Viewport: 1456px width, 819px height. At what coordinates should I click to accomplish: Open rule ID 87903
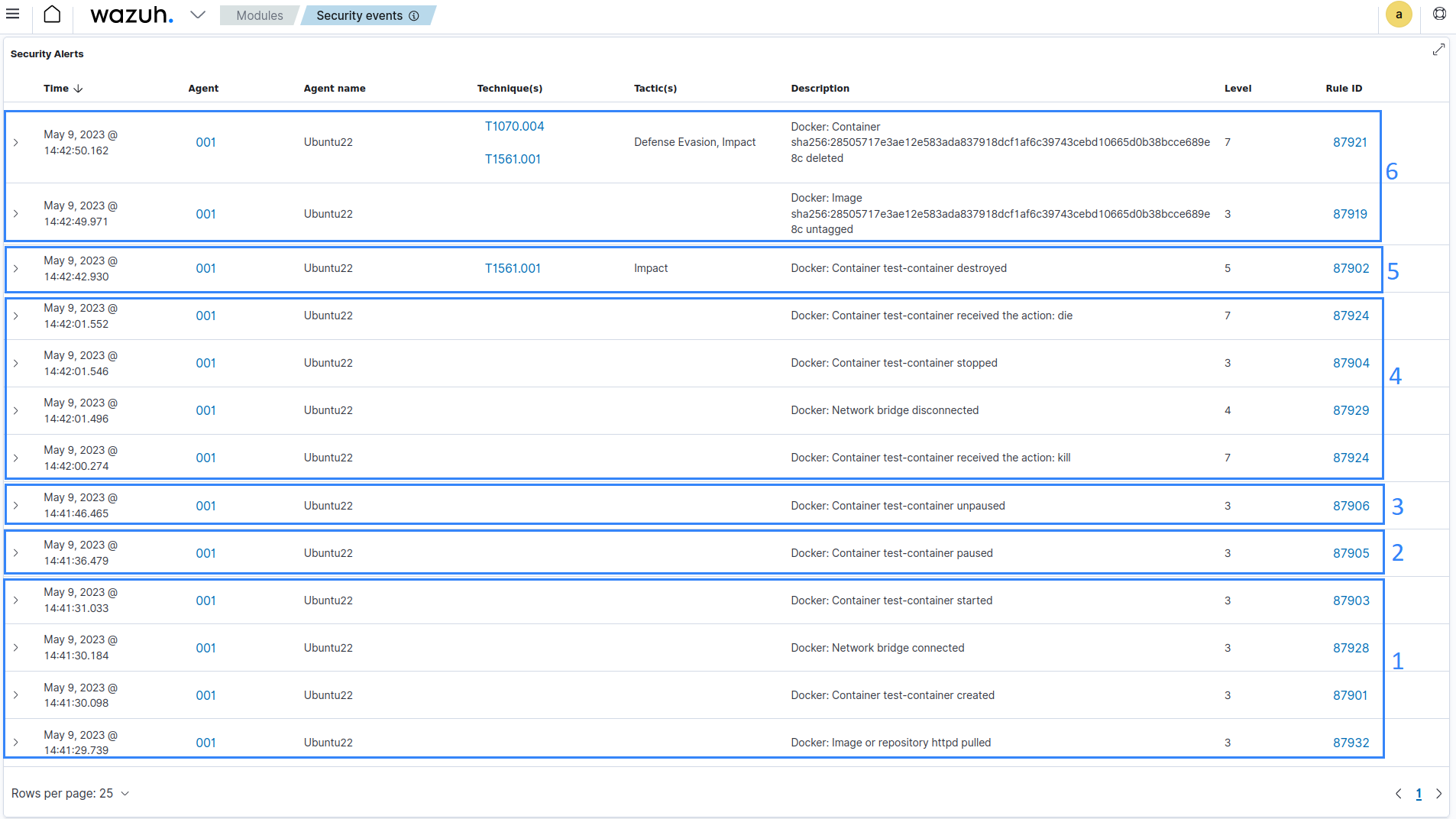pyautogui.click(x=1351, y=600)
